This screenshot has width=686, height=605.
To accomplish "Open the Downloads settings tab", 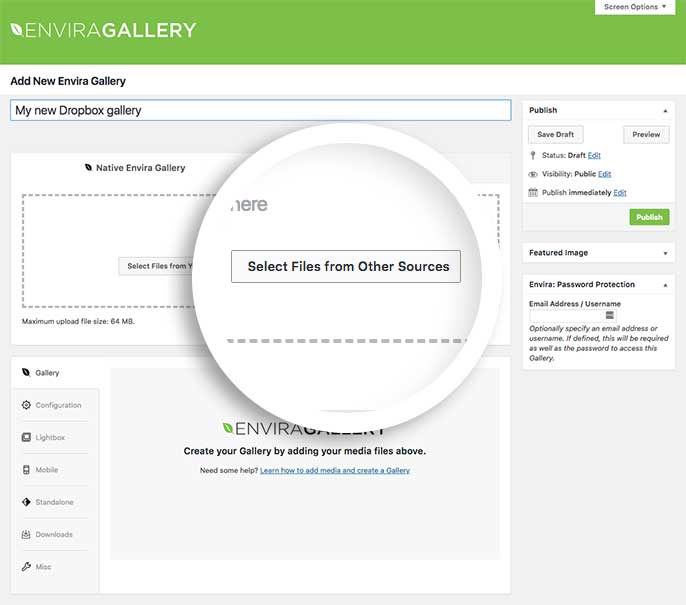I will pyautogui.click(x=55, y=535).
